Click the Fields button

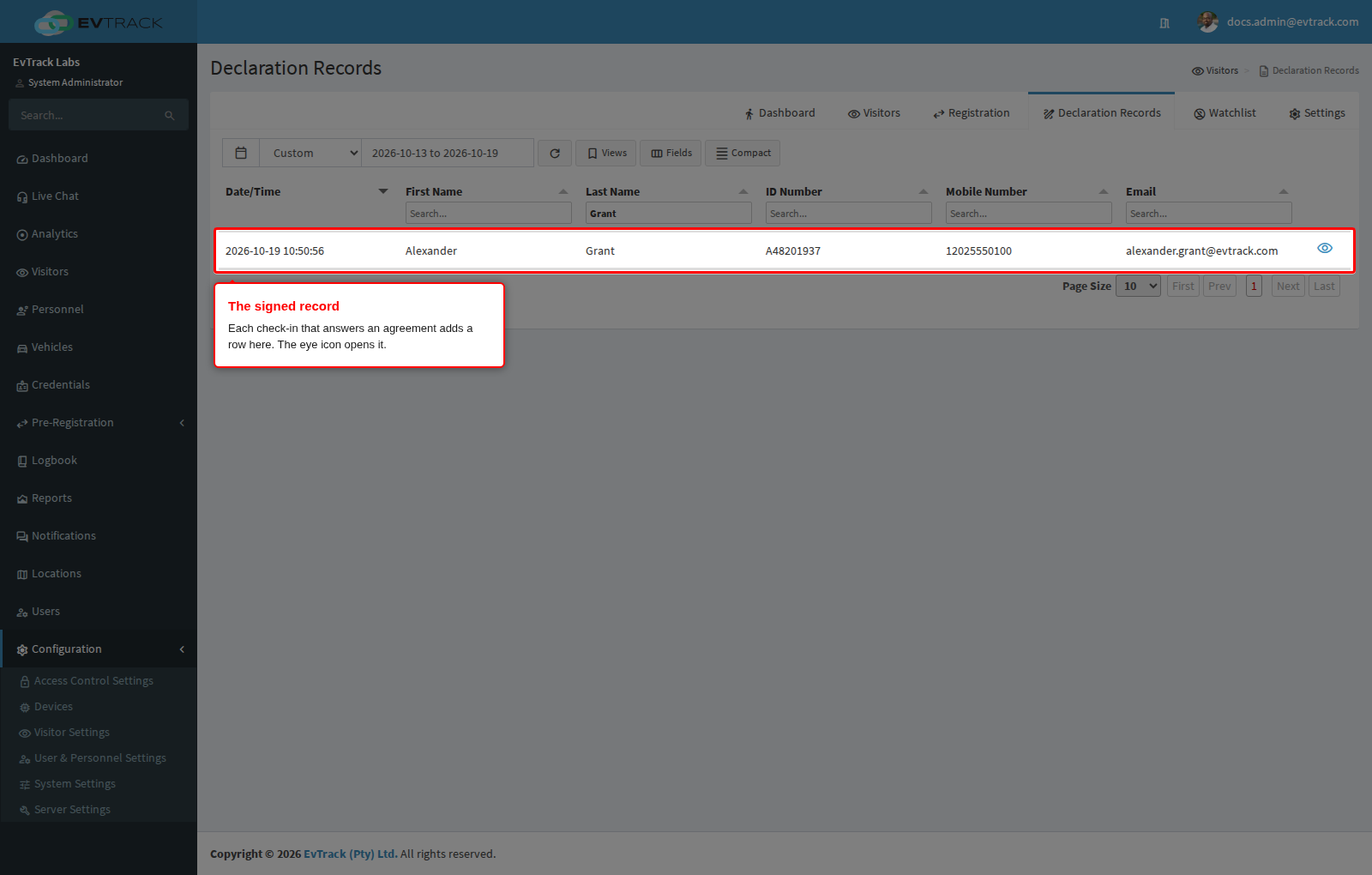[x=671, y=154]
